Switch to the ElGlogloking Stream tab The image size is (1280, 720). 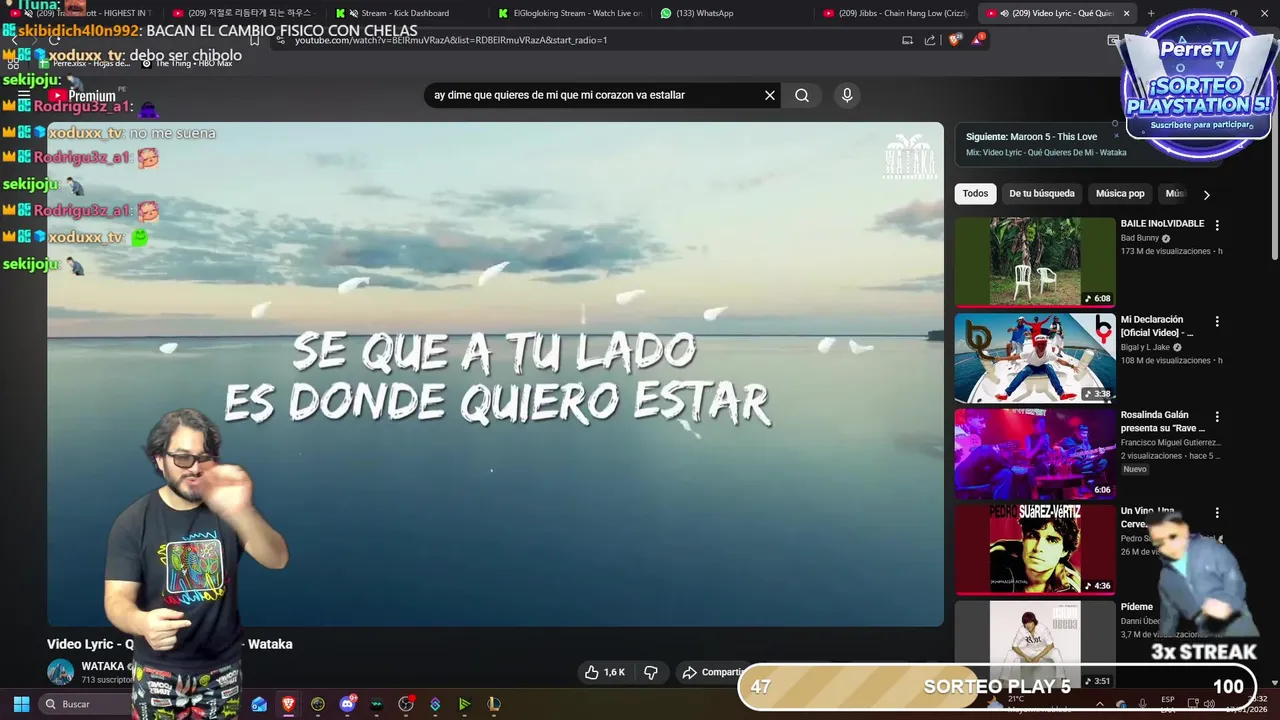[570, 13]
